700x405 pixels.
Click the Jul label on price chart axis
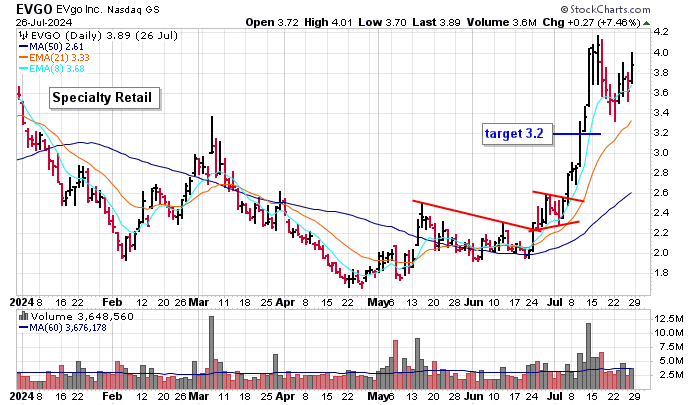(555, 302)
